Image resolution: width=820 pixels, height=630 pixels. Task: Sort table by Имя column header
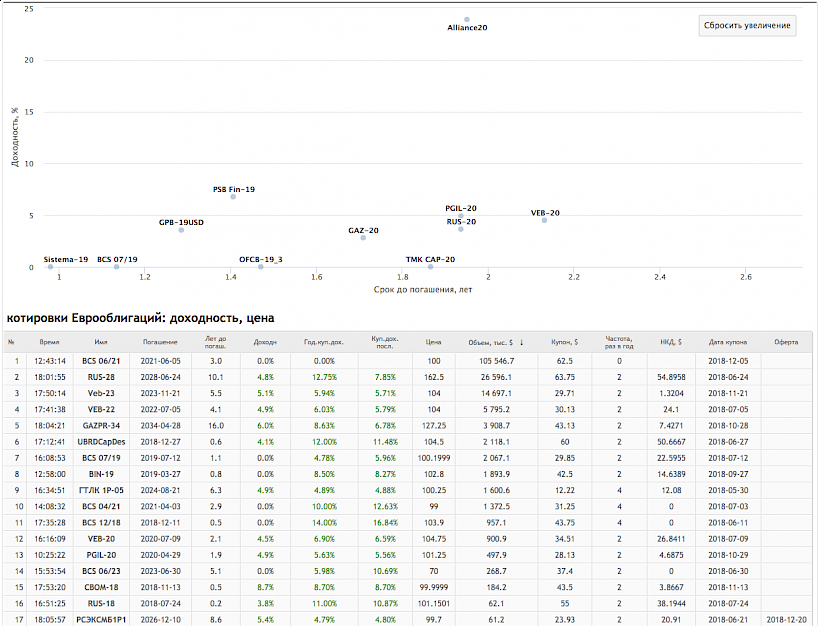(x=101, y=342)
